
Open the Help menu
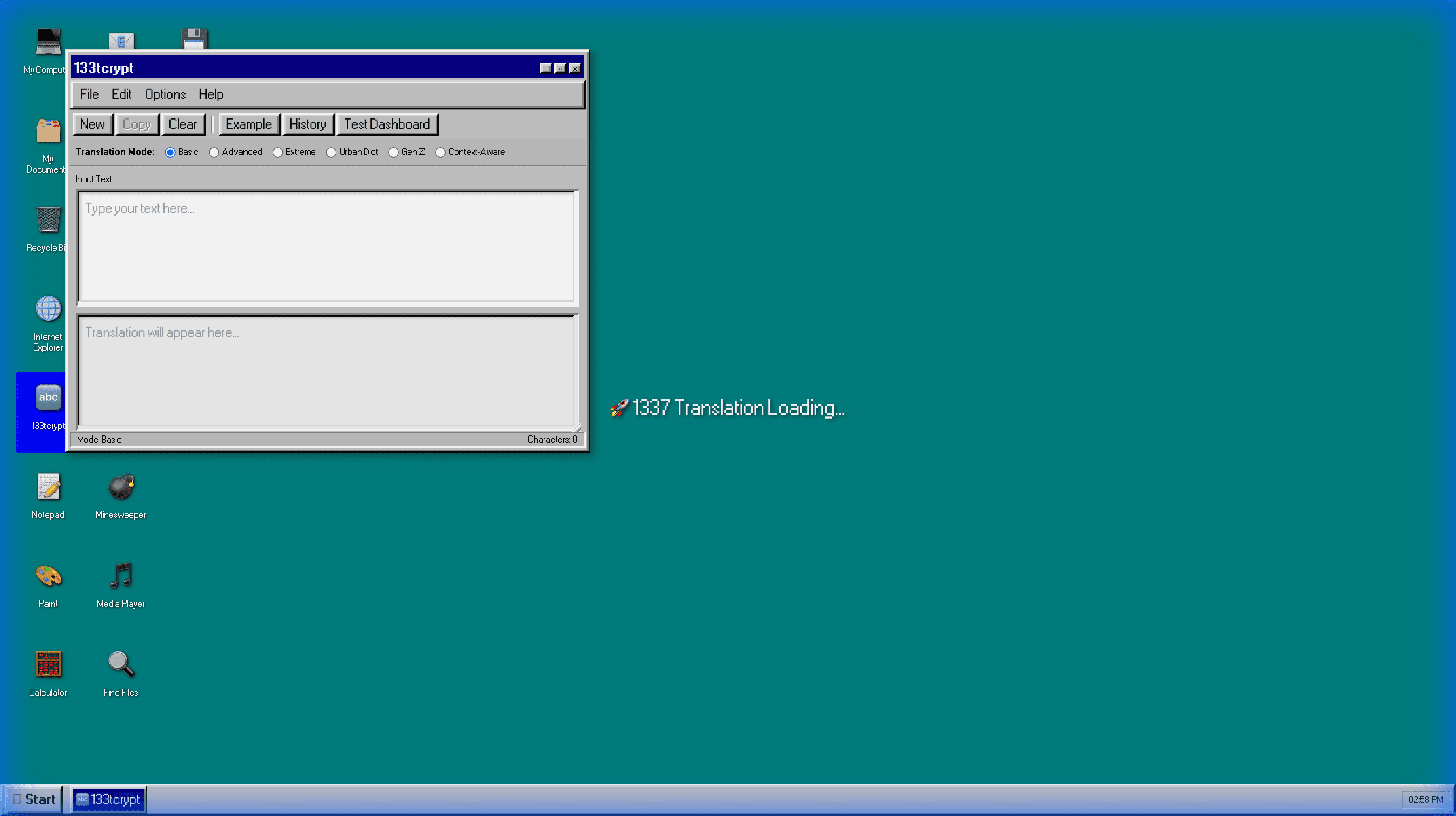tap(211, 94)
